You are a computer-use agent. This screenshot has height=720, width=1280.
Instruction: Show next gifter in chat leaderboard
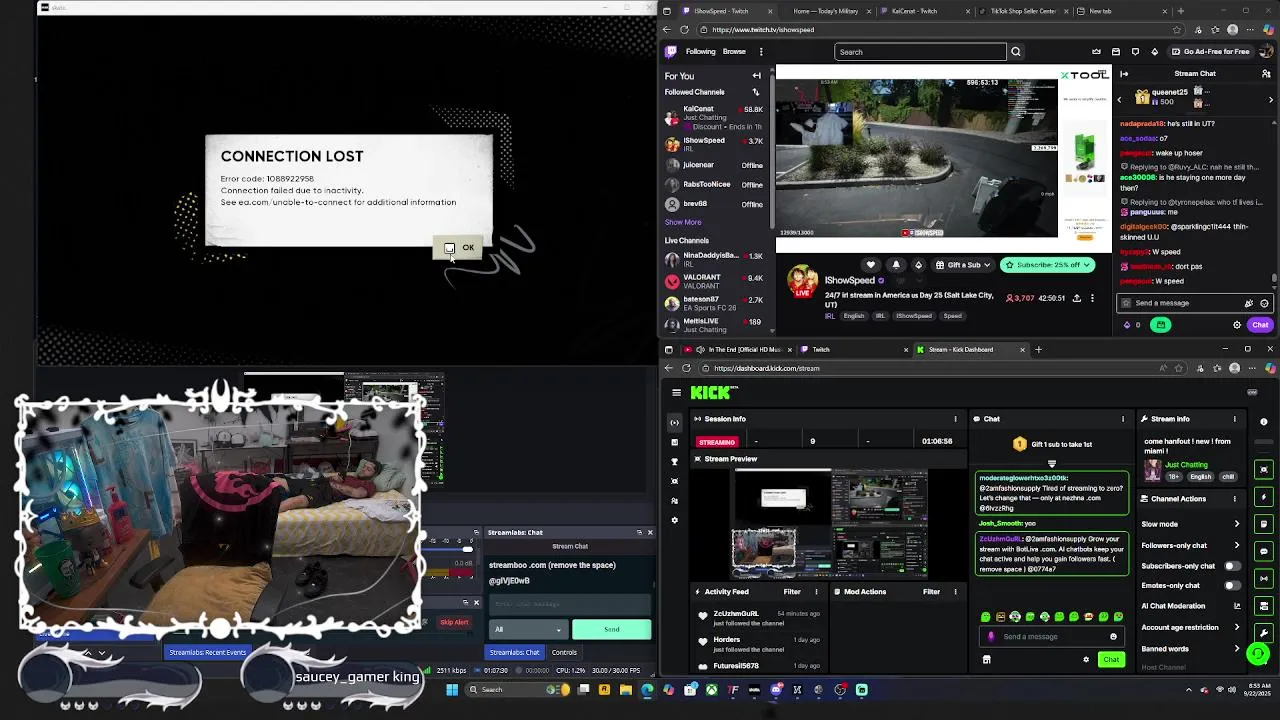pos(1271,99)
